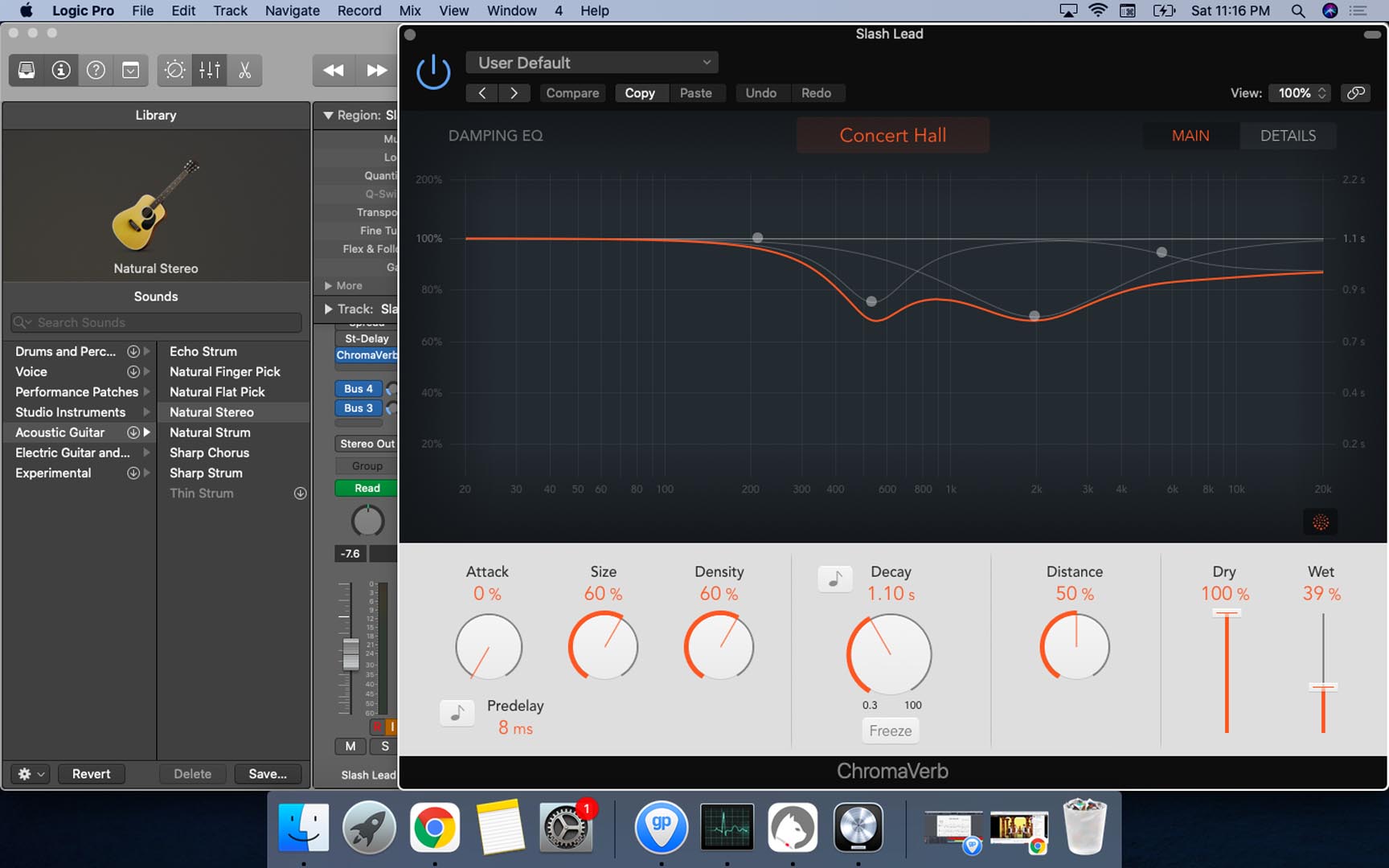Image resolution: width=1389 pixels, height=868 pixels.
Task: Expand the More disclosure triangle
Action: click(x=328, y=285)
